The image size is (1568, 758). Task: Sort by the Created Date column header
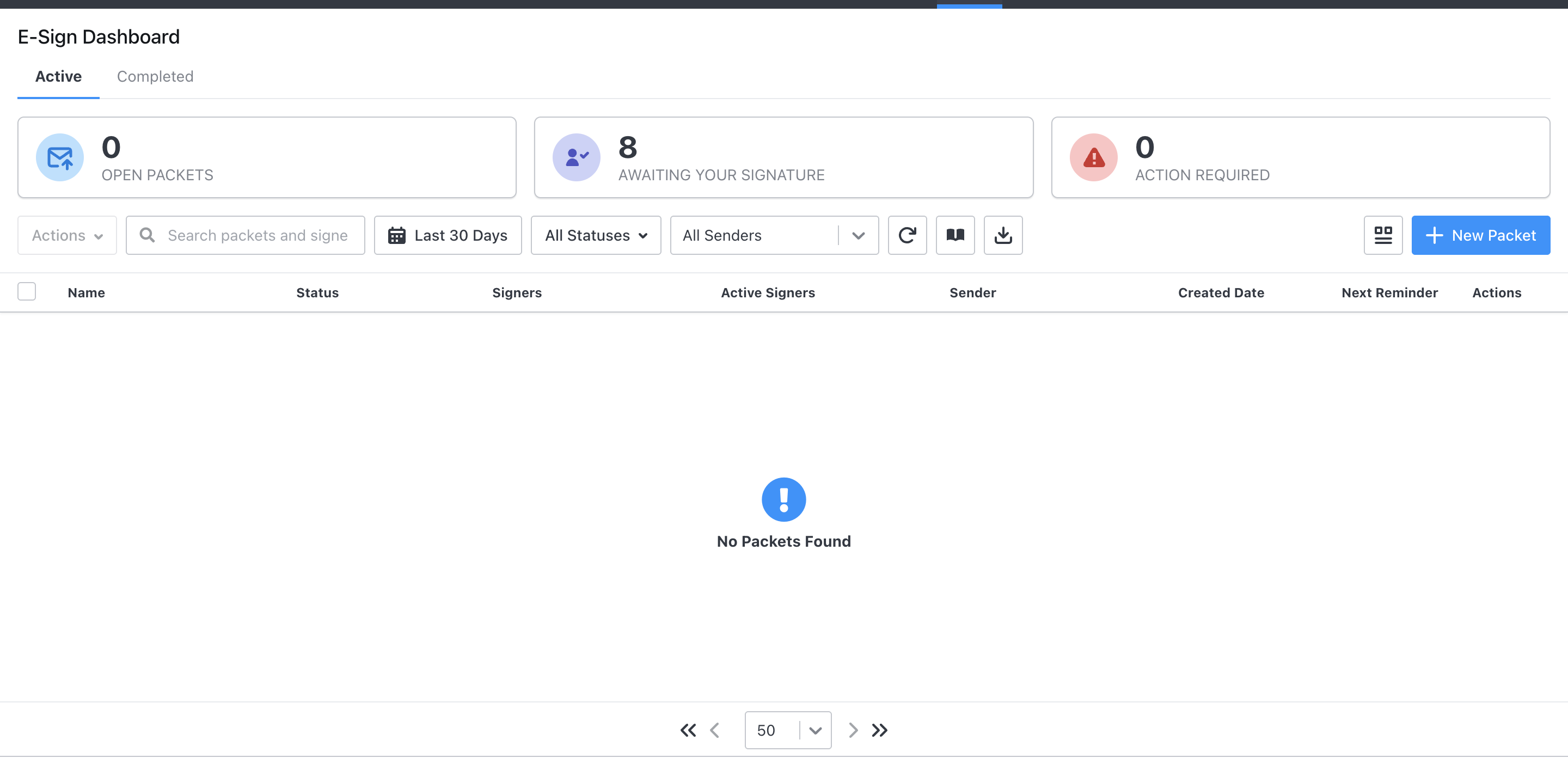click(x=1221, y=293)
